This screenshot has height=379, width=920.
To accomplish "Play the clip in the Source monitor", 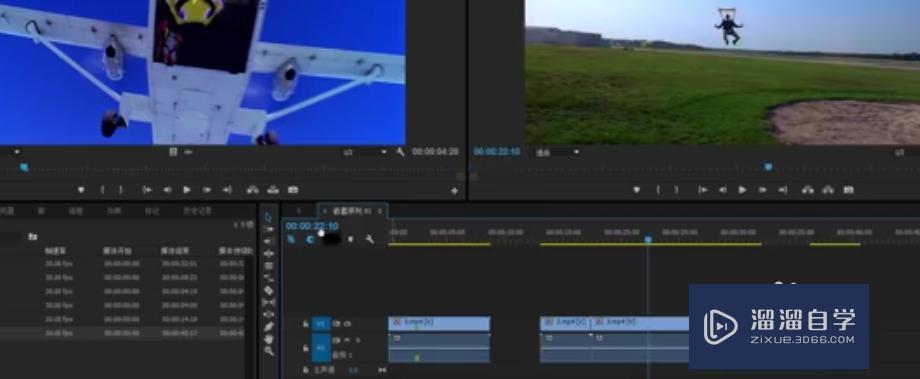I will (187, 190).
